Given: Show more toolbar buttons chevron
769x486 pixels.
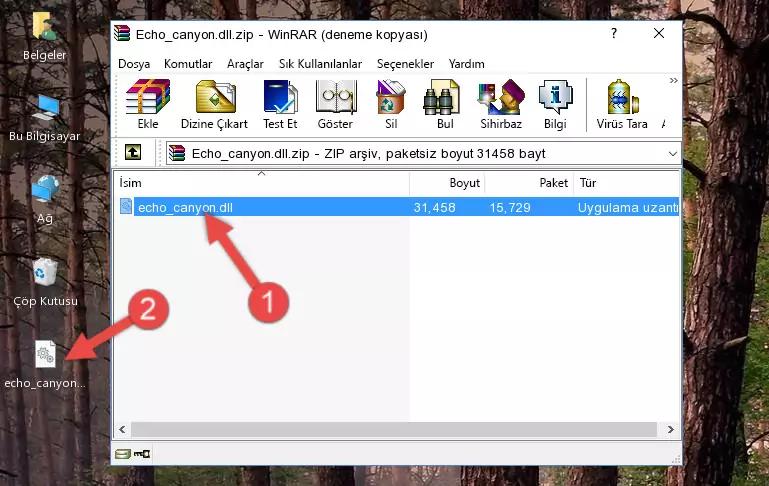Looking at the screenshot, I should 673,81.
